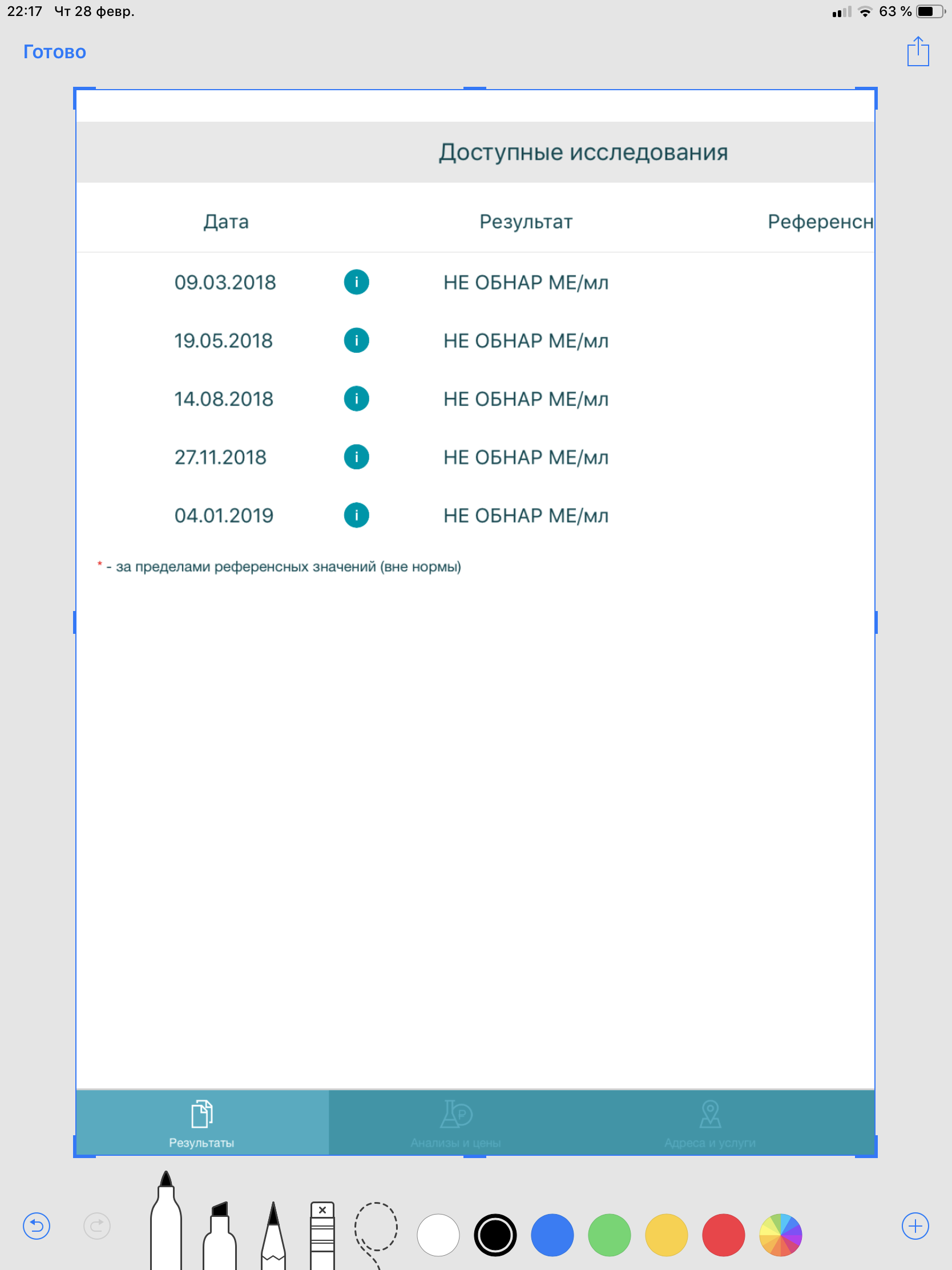Pick the white color swatch
The image size is (952, 1270).
click(x=438, y=1235)
